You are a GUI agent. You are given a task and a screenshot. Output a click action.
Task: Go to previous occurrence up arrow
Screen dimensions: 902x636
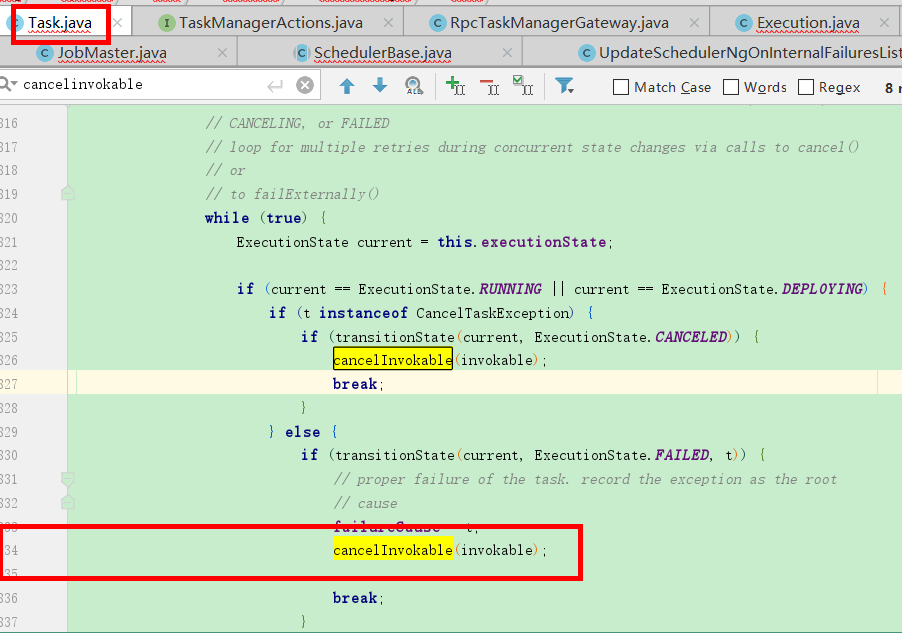click(x=347, y=86)
